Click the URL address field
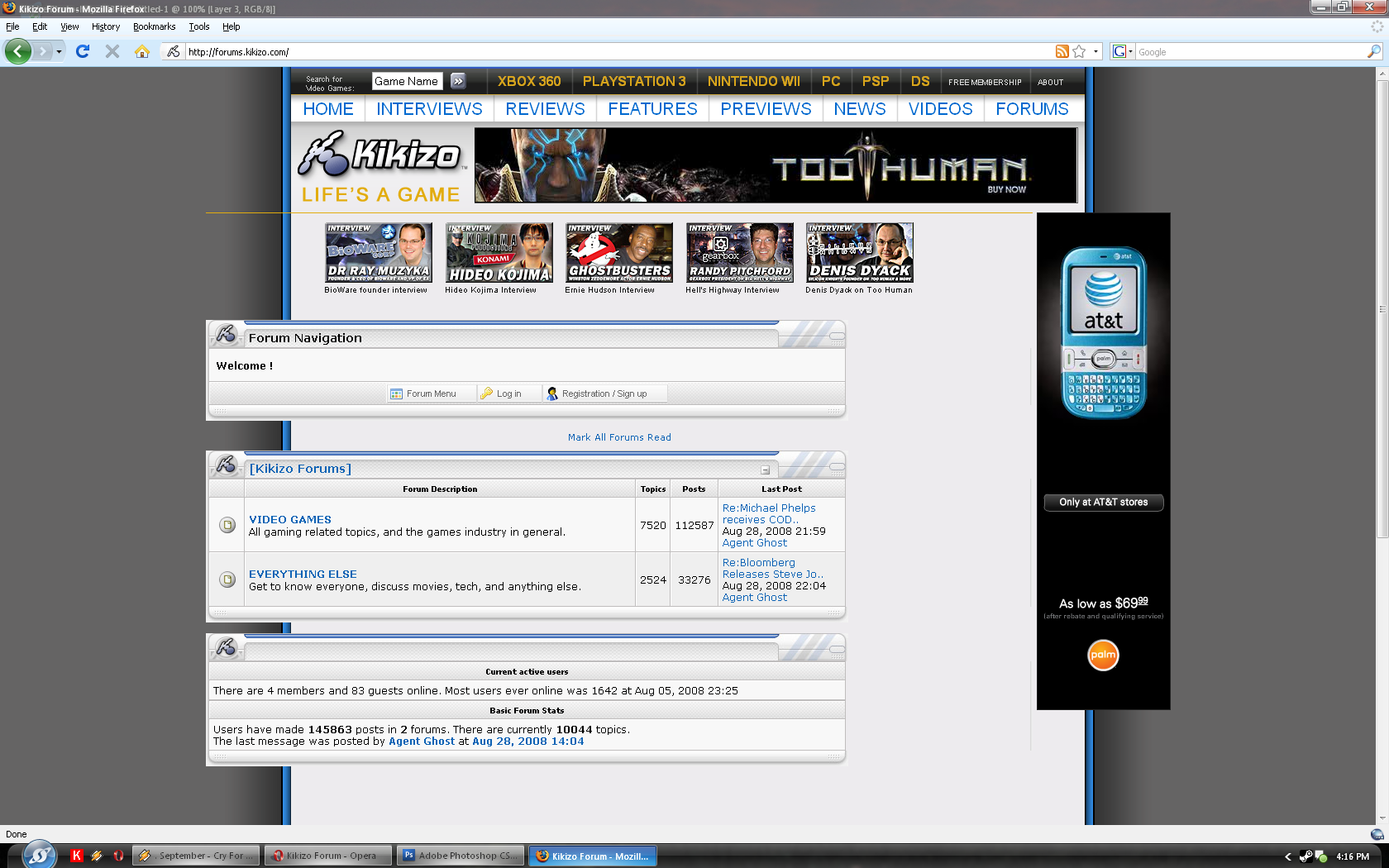The height and width of the screenshot is (868, 1389). [618, 51]
